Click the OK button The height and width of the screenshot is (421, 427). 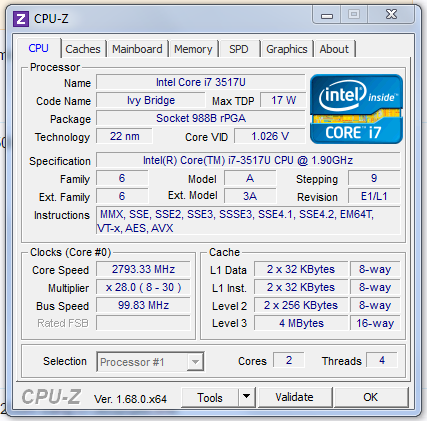coord(371,397)
